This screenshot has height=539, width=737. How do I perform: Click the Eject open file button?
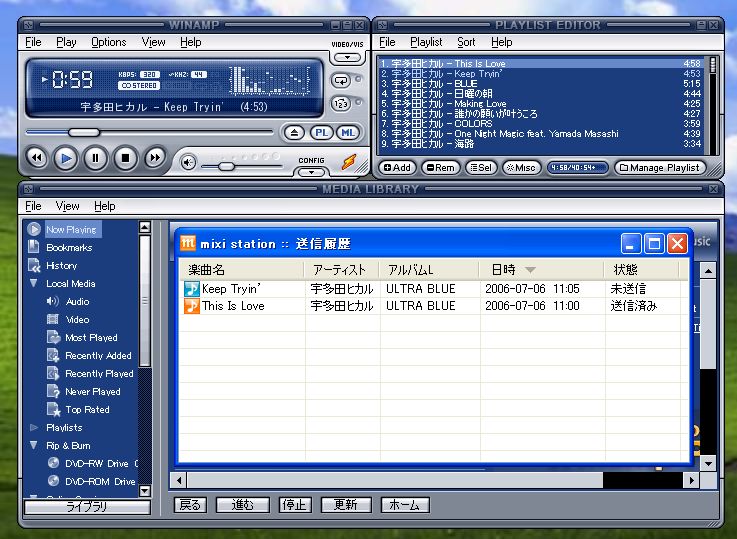294,133
